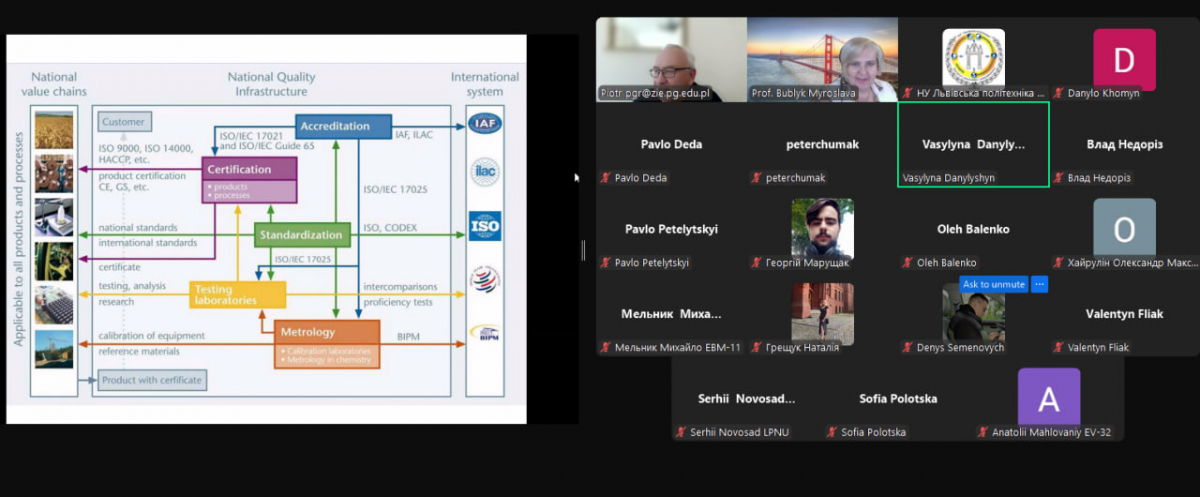The height and width of the screenshot is (497, 1200).
Task: Click the IAF logo on the slide
Action: [x=485, y=124]
